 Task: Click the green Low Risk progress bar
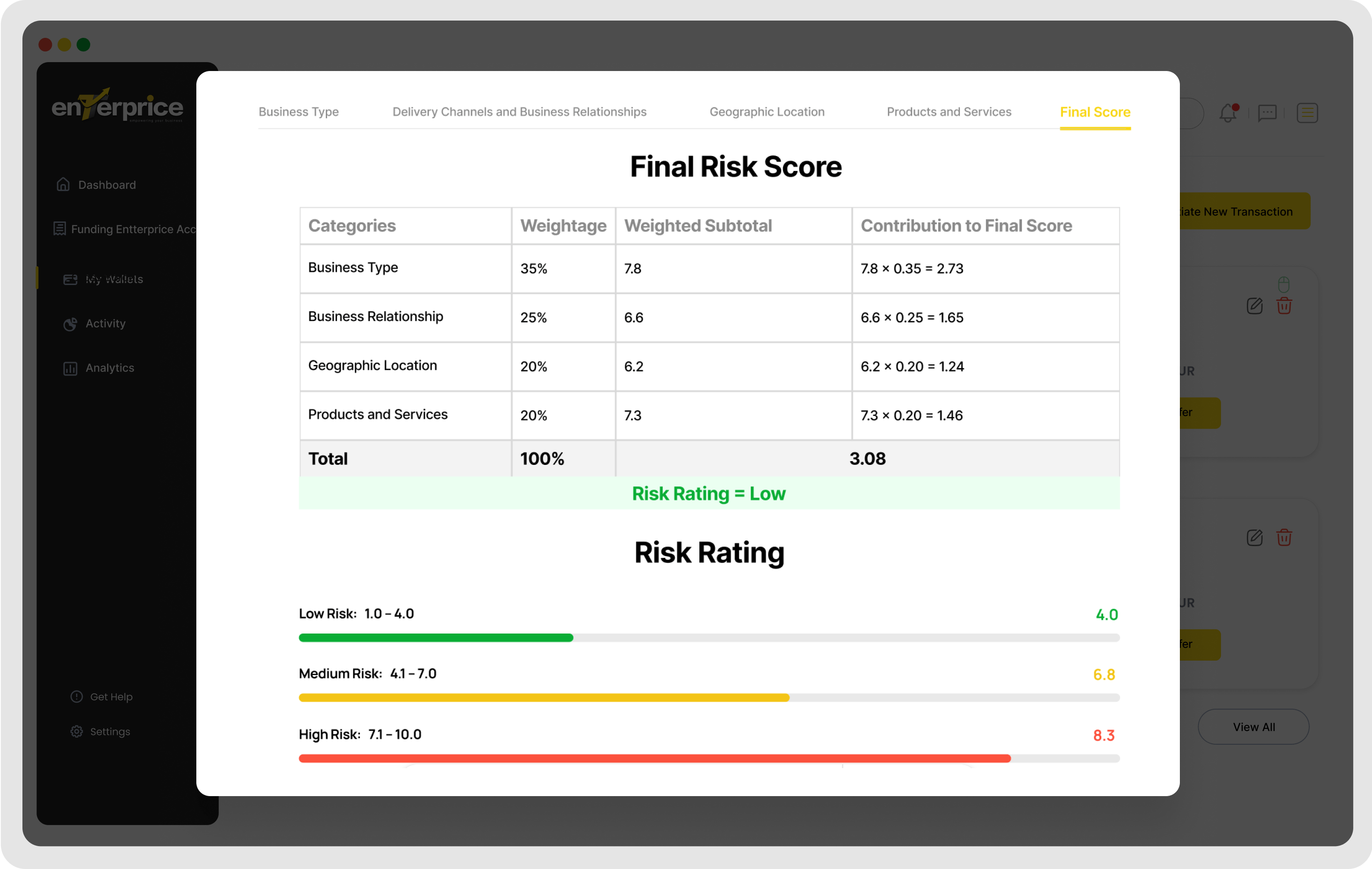pyautogui.click(x=436, y=638)
